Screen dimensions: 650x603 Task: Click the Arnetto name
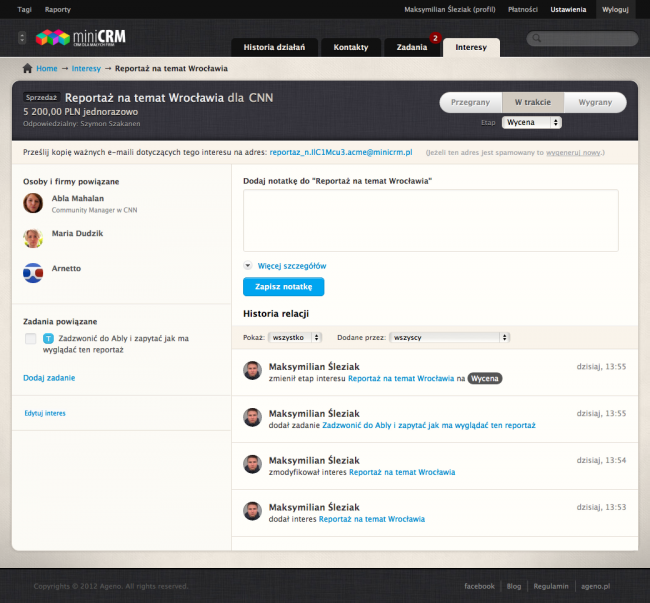point(66,269)
